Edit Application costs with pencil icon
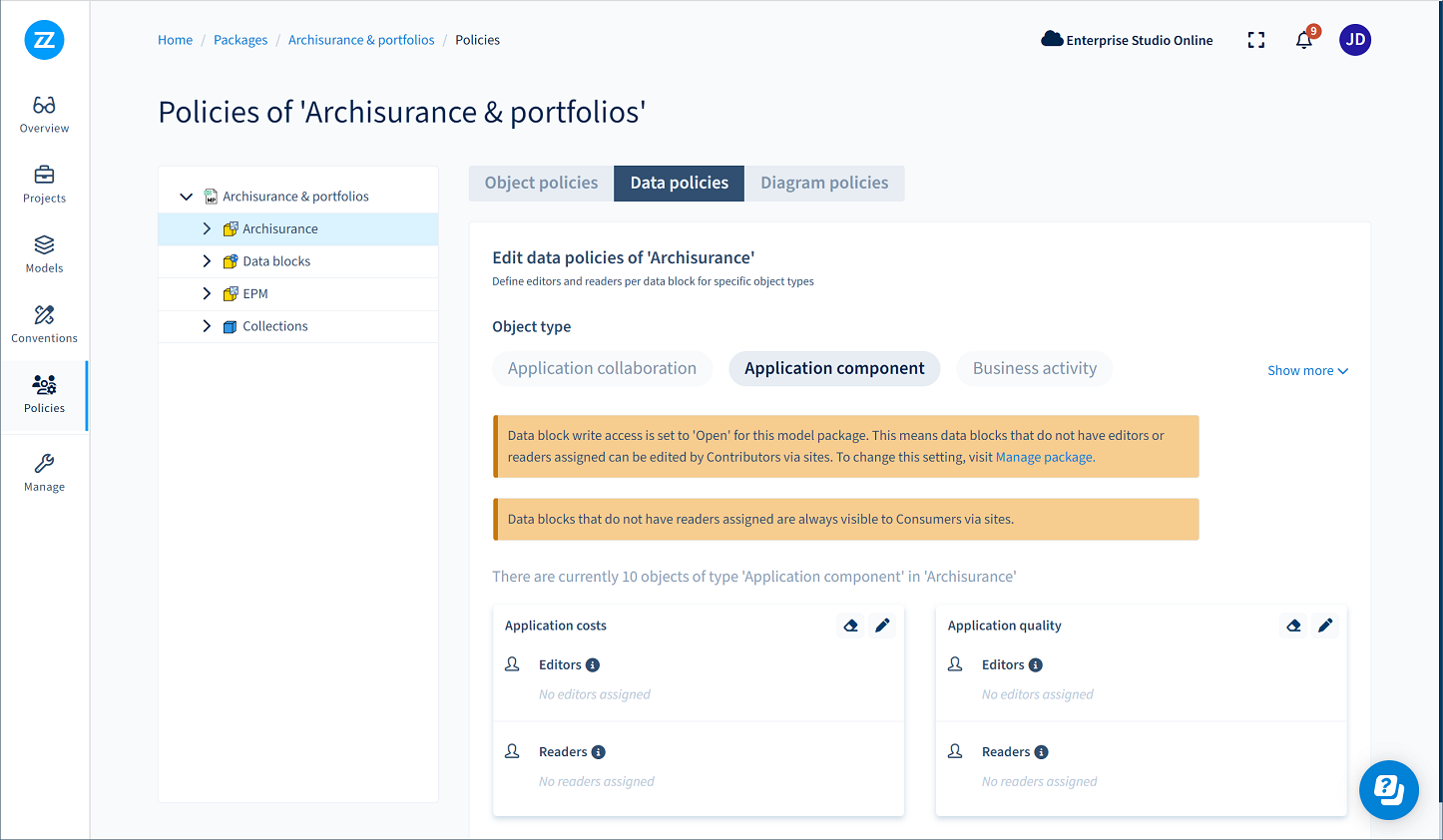 (882, 626)
